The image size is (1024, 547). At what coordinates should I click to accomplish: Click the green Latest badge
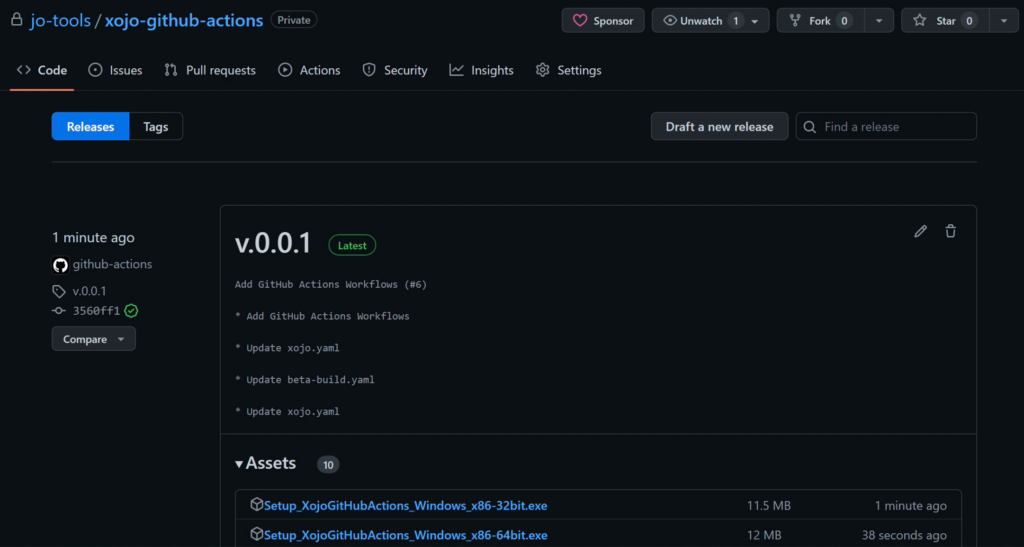pyautogui.click(x=352, y=245)
